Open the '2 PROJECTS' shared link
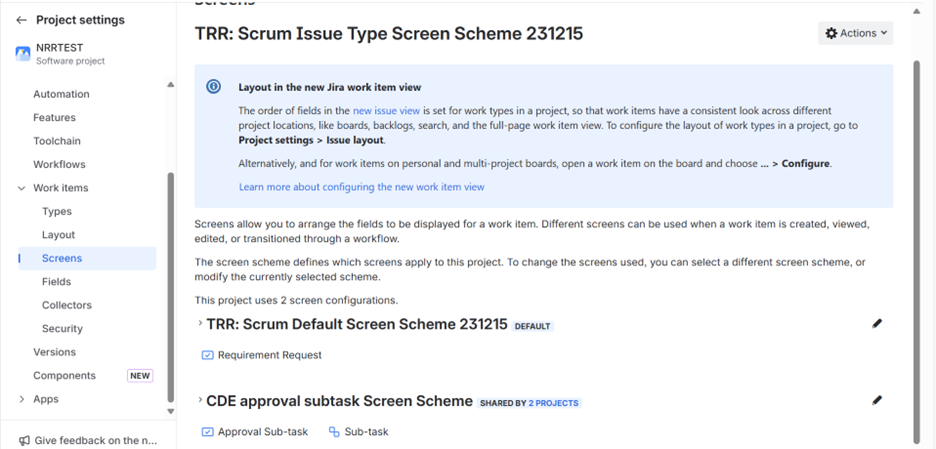 click(553, 403)
